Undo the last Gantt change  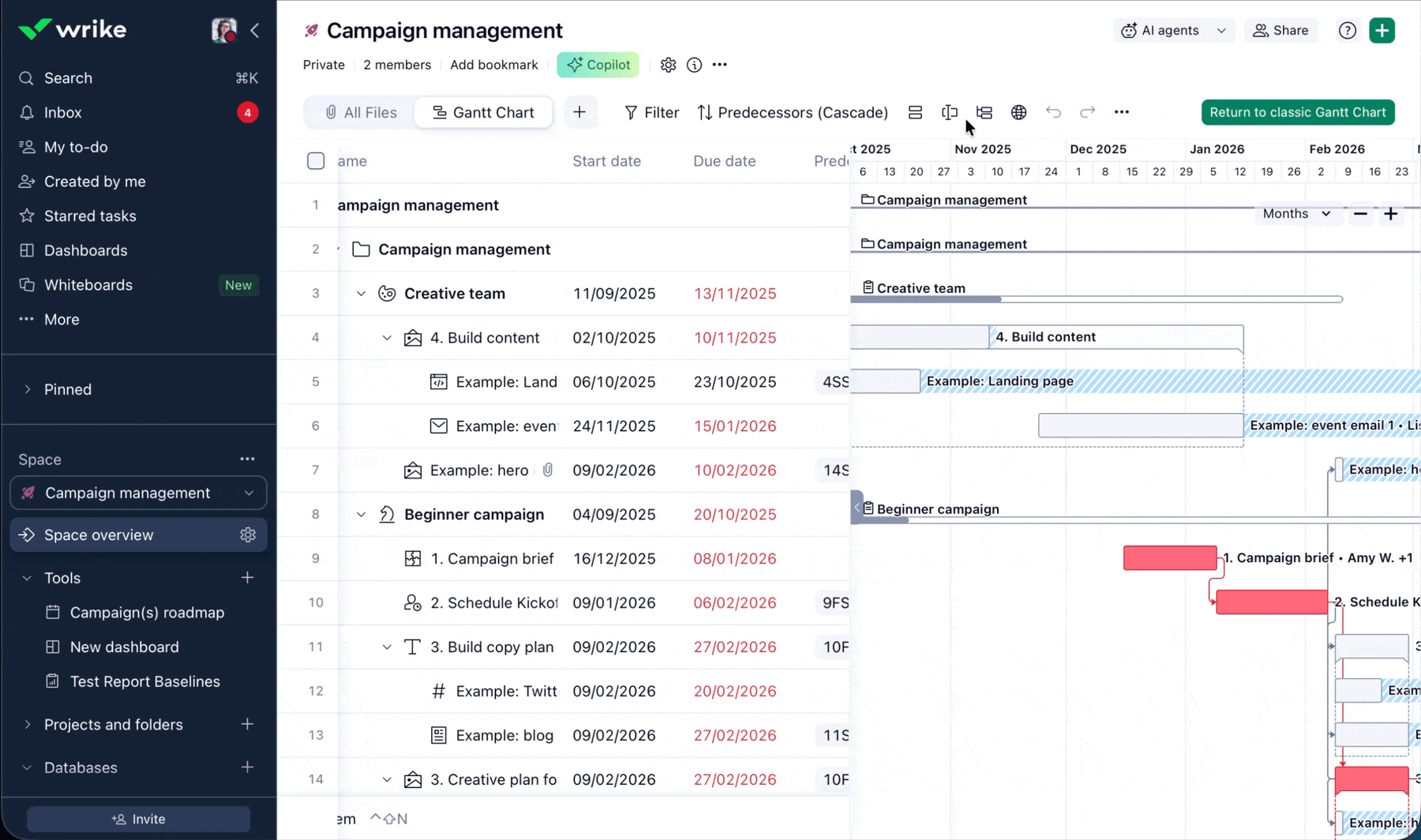[x=1054, y=113]
